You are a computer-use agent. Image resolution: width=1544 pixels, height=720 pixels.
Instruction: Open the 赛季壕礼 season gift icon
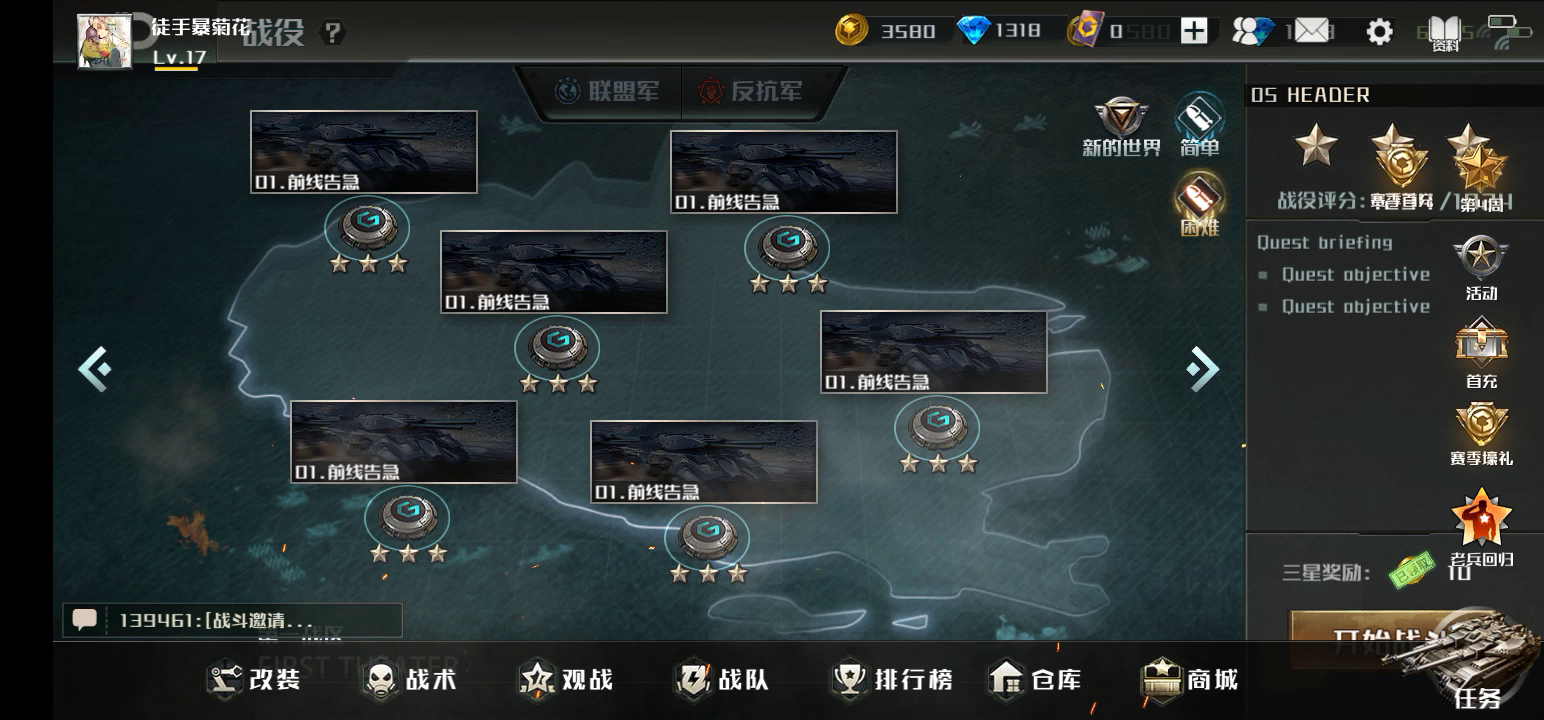pos(1481,434)
